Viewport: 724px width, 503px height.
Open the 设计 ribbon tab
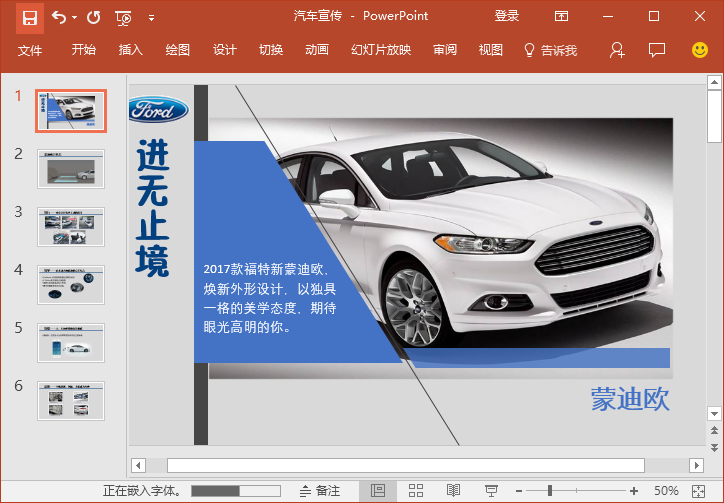[x=225, y=50]
